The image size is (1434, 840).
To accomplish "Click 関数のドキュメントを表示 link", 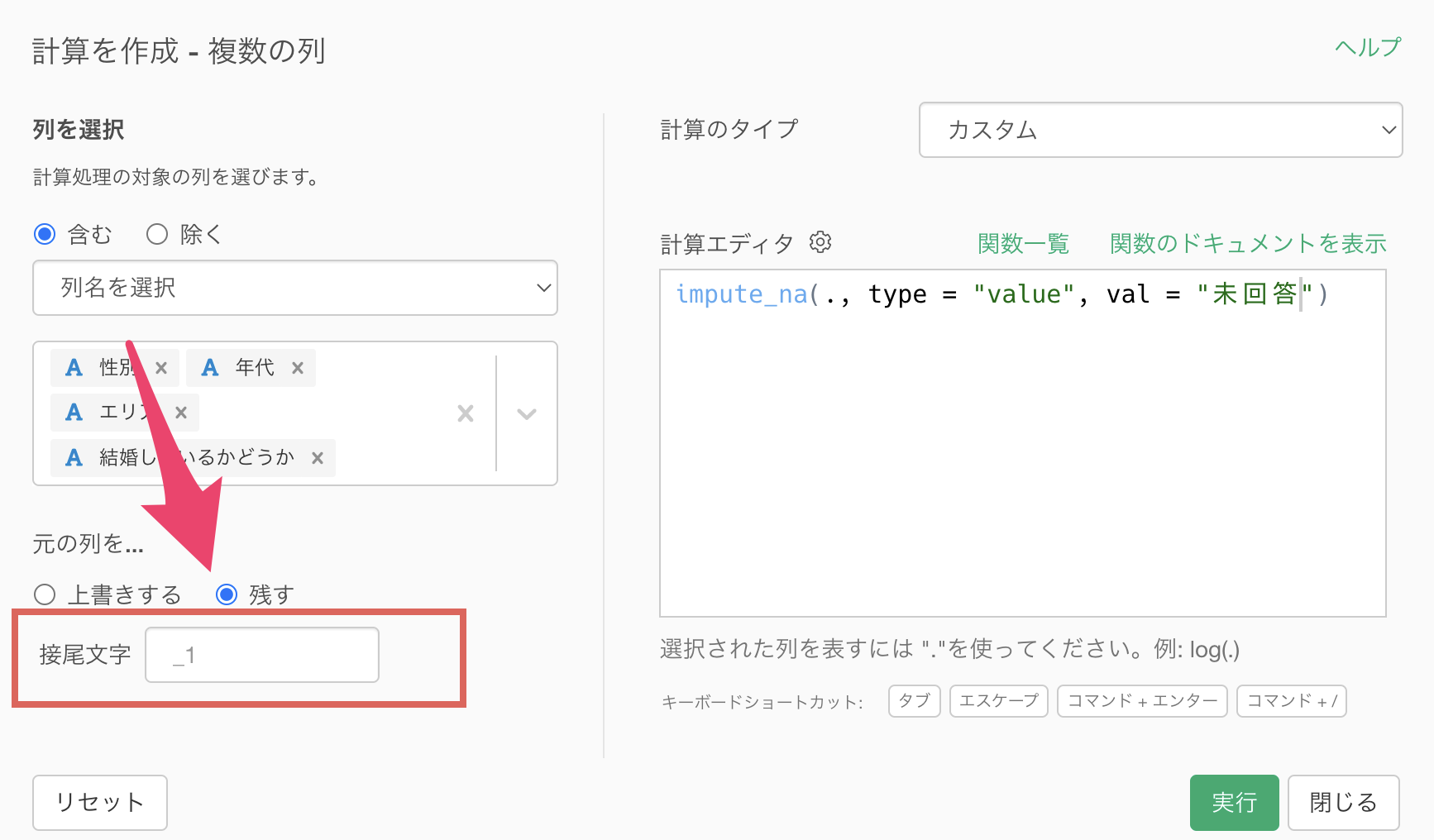I will pyautogui.click(x=1247, y=244).
